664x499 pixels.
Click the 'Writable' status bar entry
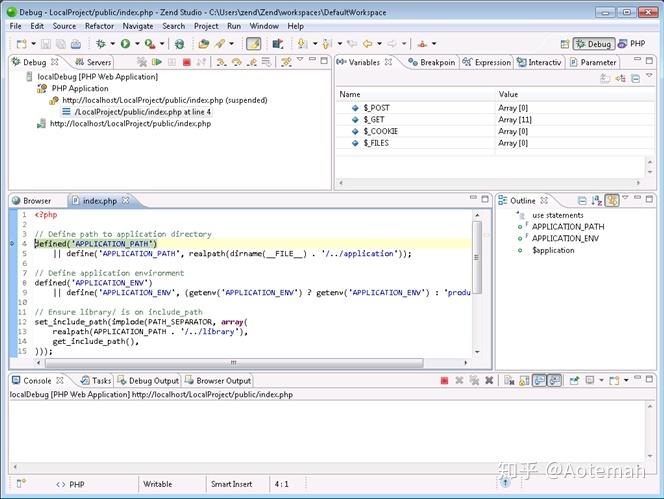click(x=158, y=484)
